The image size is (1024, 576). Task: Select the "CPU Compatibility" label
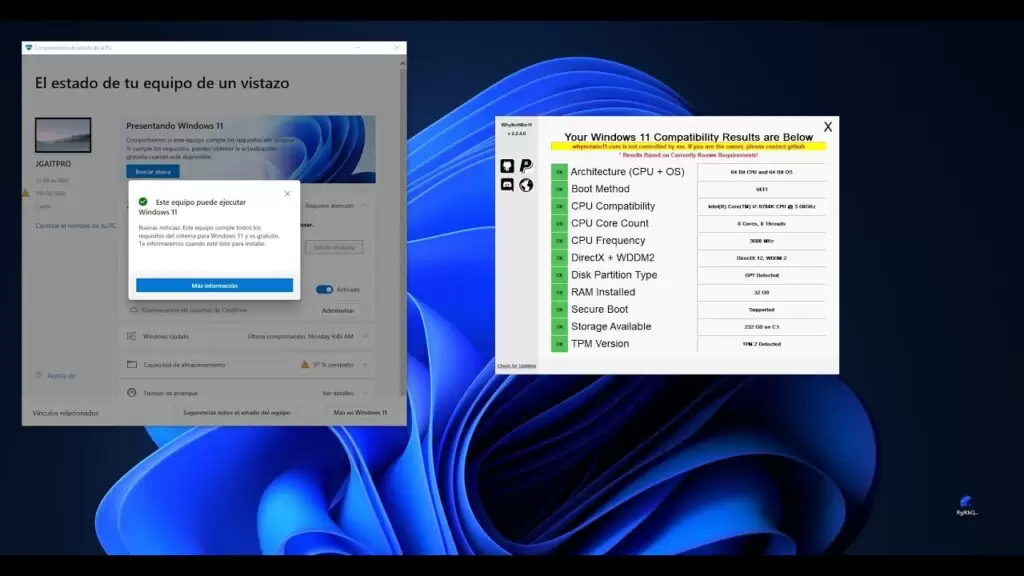(x=613, y=206)
